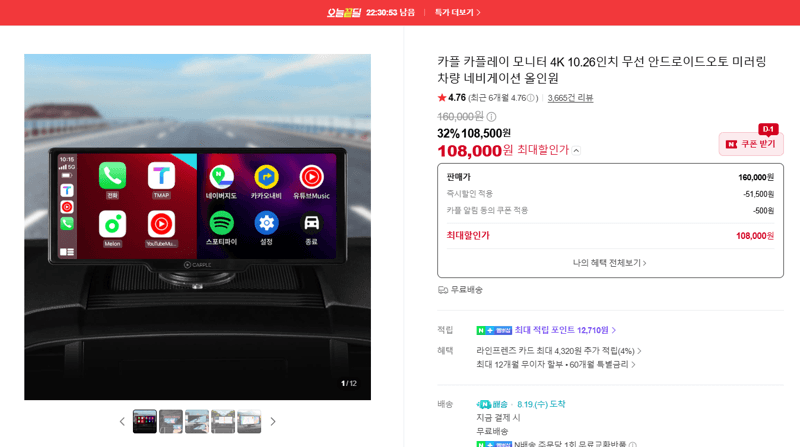
Task: Click the TMAP icon in product image
Action: point(161,176)
